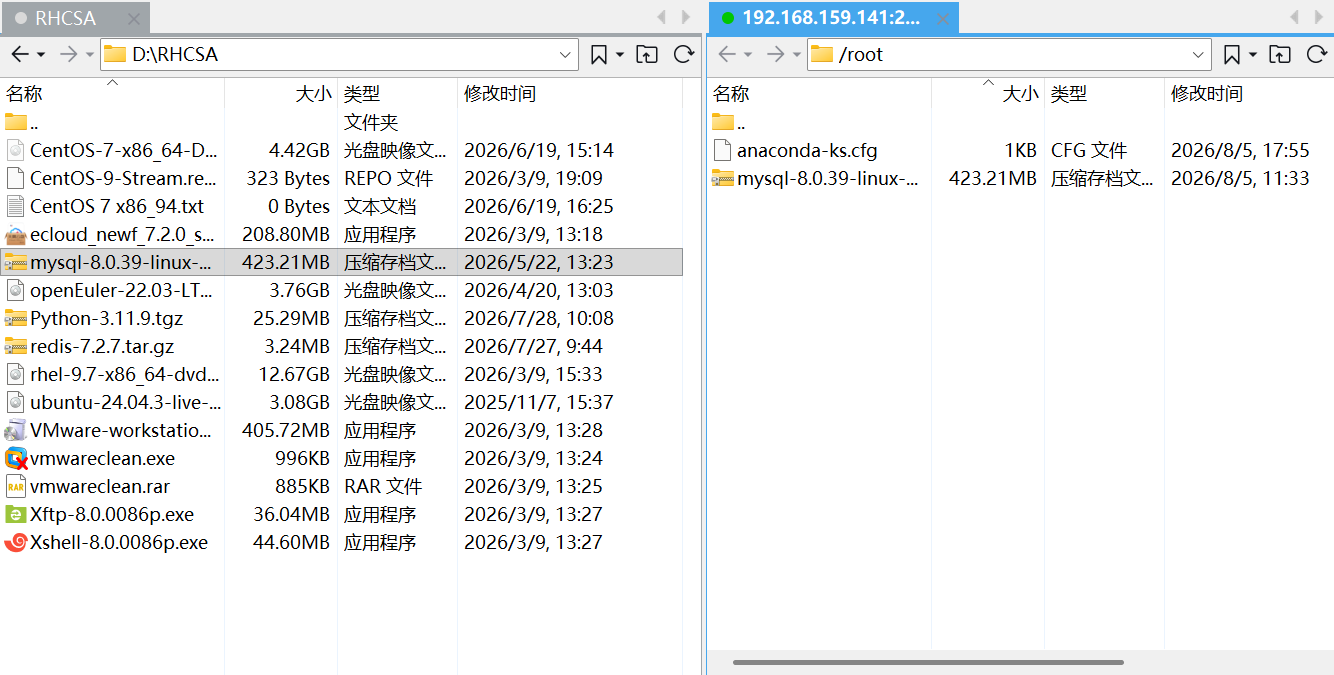Click the redis-7.2.7.tar.gz archive icon
This screenshot has width=1334, height=675.
[x=15, y=347]
